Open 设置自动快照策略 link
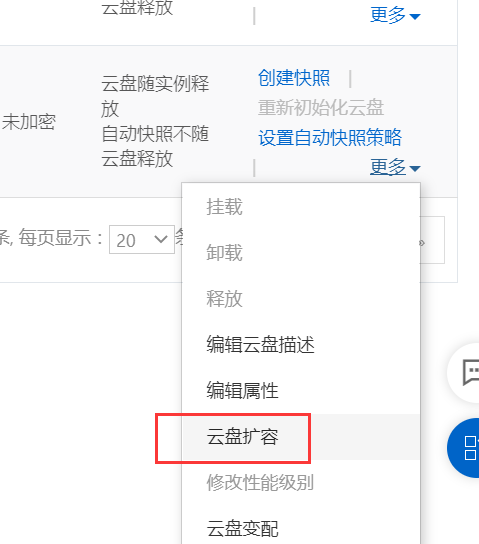The width and height of the screenshot is (479, 544). 330,138
